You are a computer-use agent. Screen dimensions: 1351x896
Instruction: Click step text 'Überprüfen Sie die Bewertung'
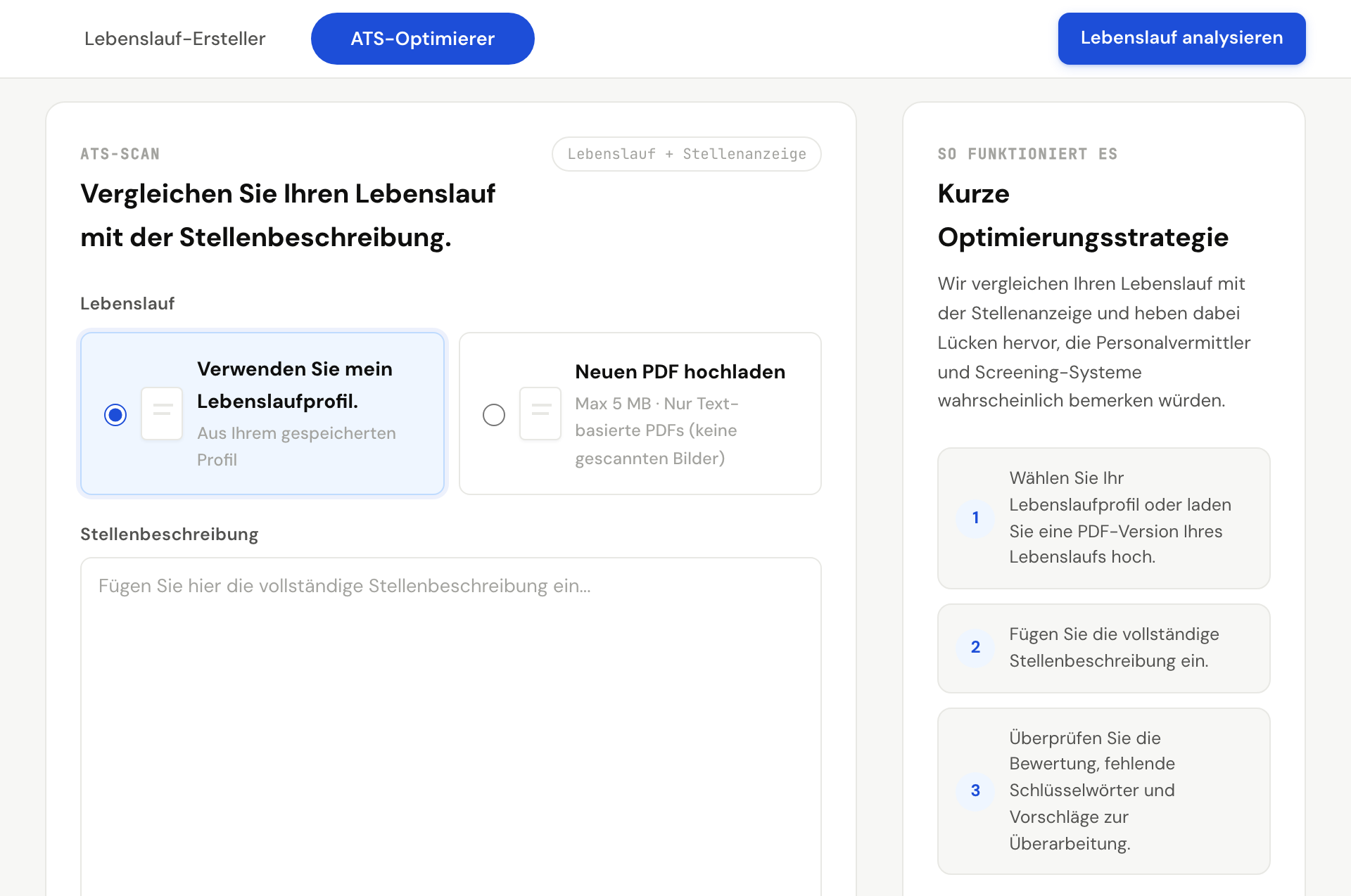[1092, 751]
